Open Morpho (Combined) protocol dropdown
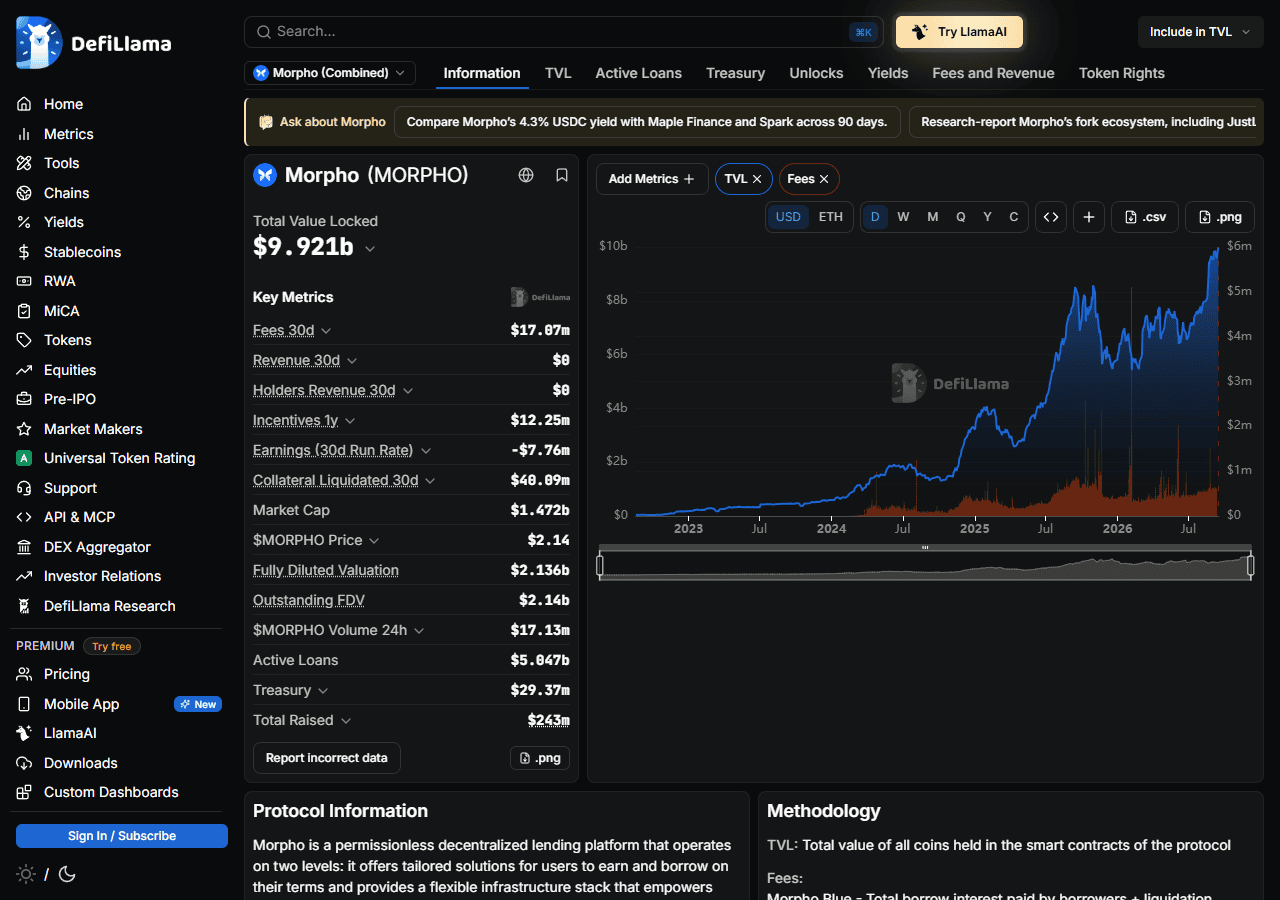The width and height of the screenshot is (1280, 900). [330, 73]
